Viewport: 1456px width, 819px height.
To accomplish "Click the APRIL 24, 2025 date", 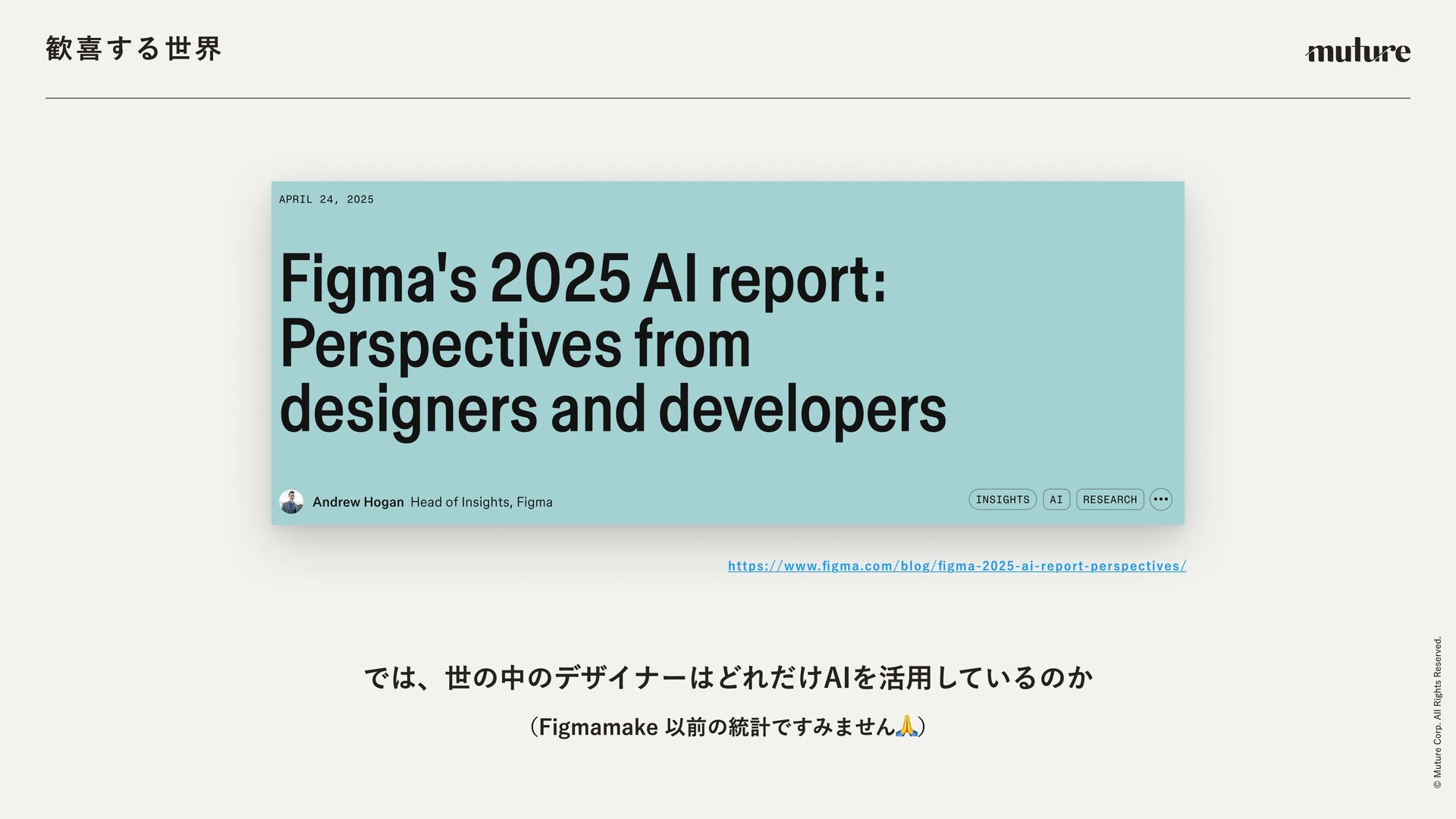I will 326,199.
